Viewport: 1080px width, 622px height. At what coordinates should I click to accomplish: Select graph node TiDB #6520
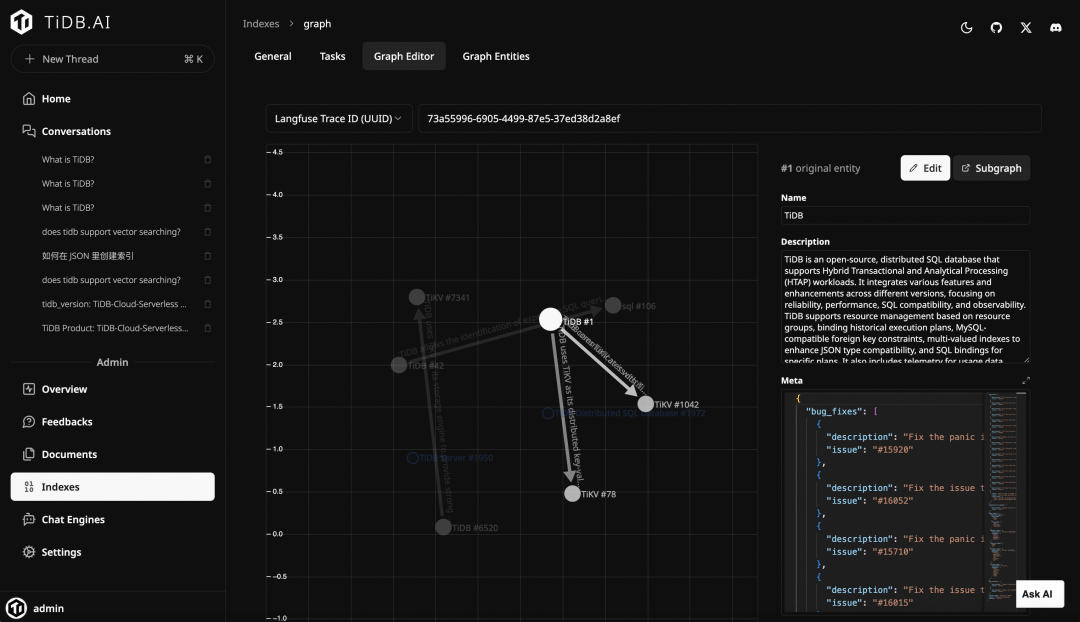point(443,527)
